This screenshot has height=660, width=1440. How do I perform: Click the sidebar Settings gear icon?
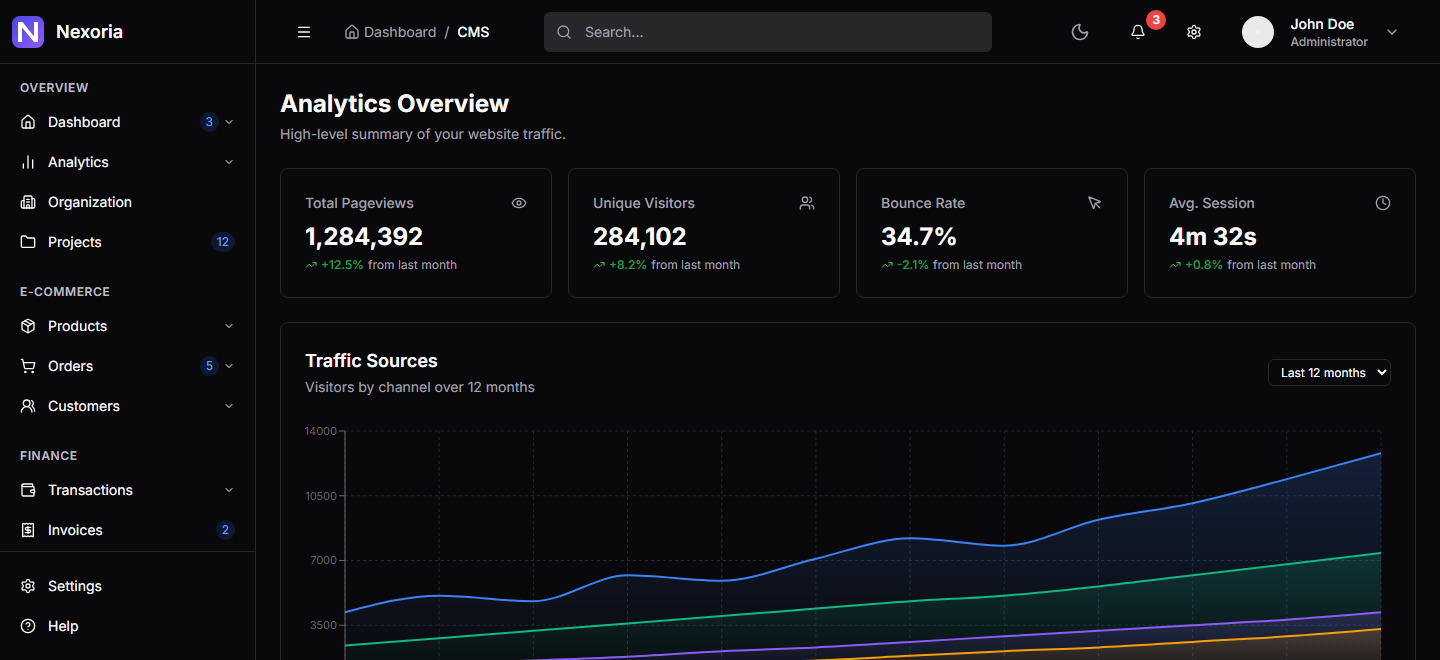pyautogui.click(x=28, y=586)
